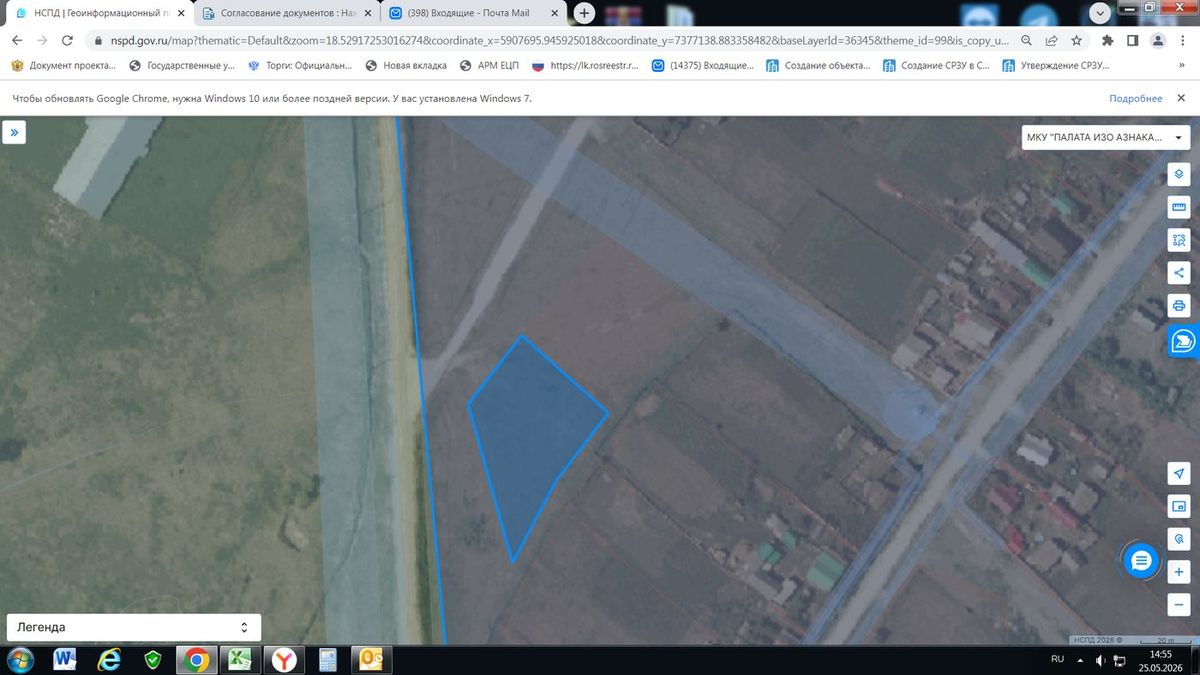Print the map
The width and height of the screenshot is (1200, 675).
pos(1179,305)
